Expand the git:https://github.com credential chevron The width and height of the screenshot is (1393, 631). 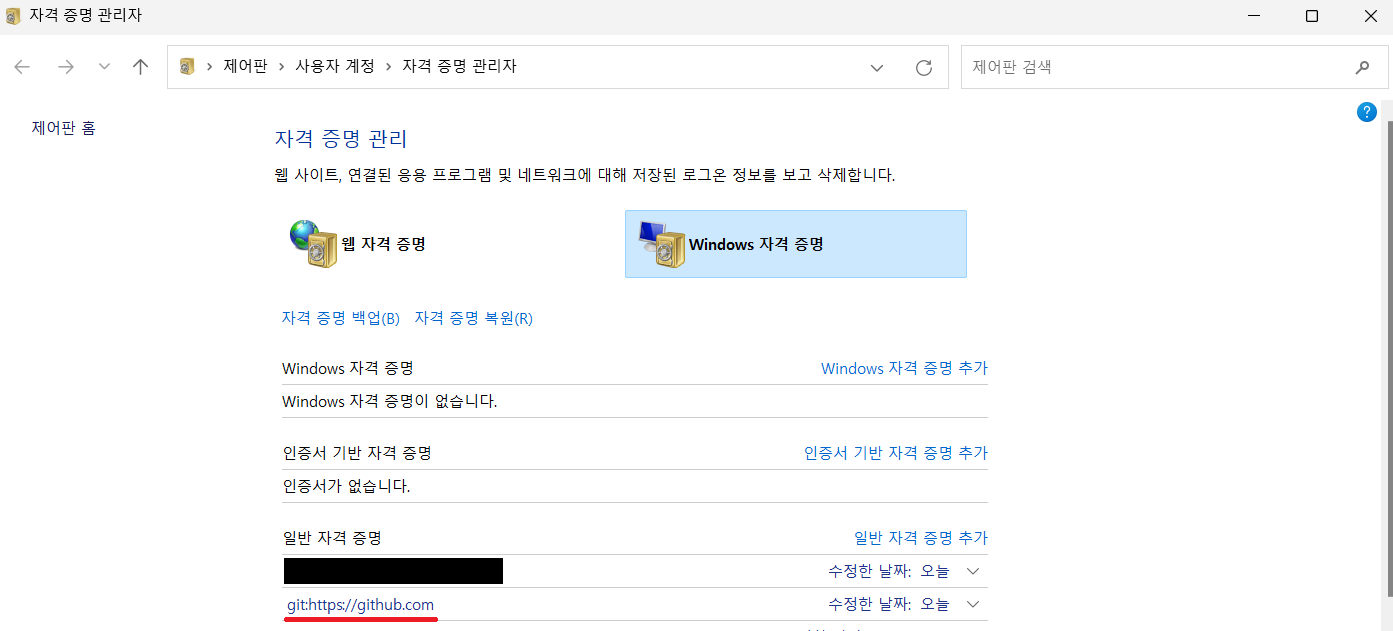click(x=974, y=604)
